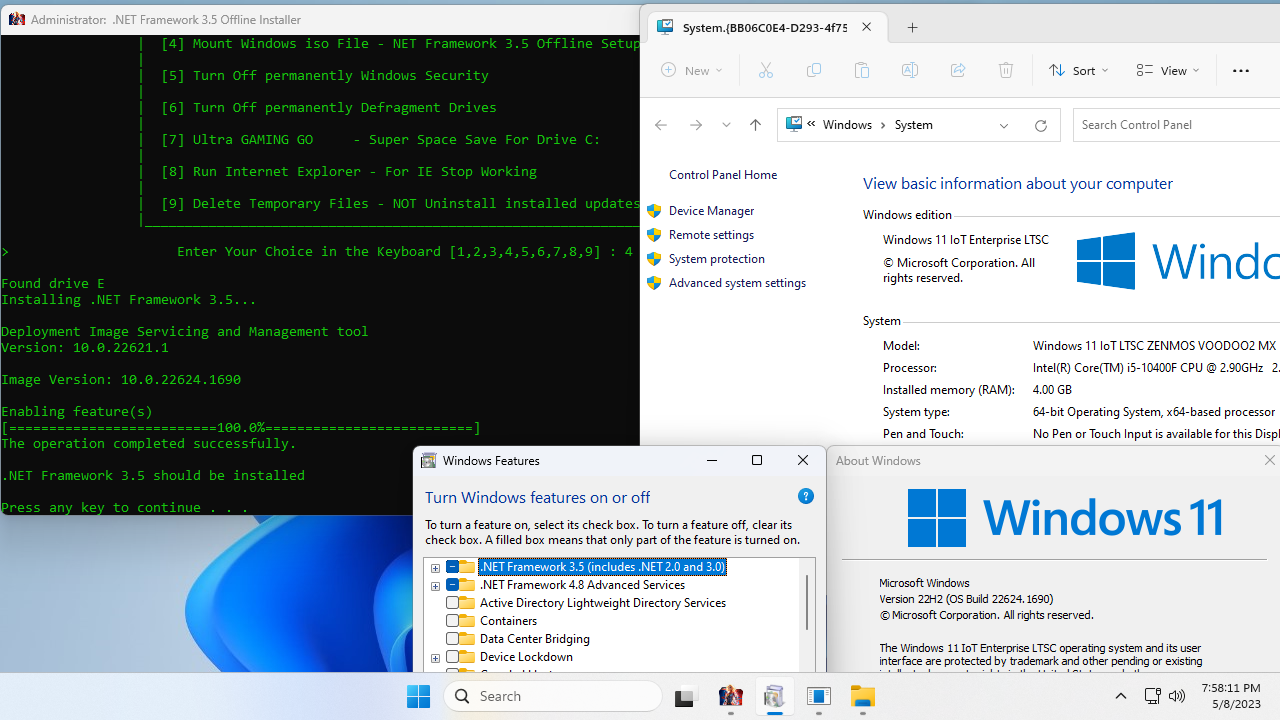This screenshot has width=1280, height=720.
Task: Open Advanced system settings link
Action: (x=737, y=283)
